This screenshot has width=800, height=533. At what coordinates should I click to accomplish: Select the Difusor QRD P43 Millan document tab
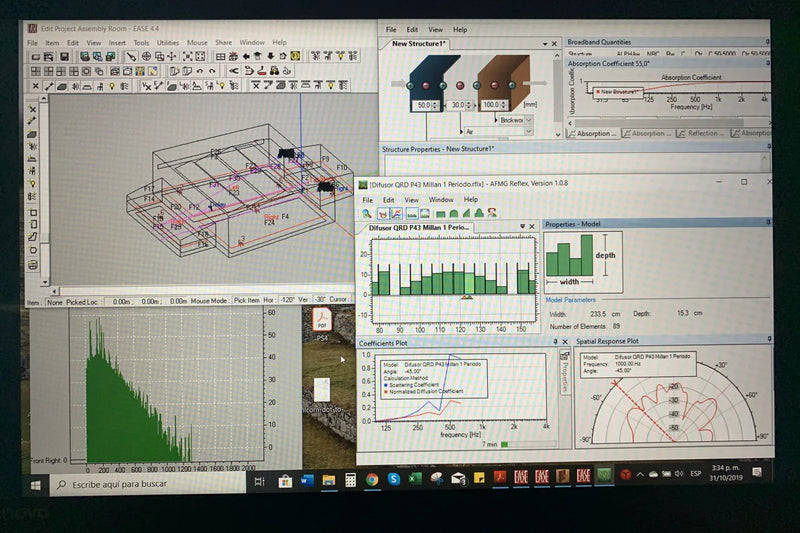[x=418, y=227]
